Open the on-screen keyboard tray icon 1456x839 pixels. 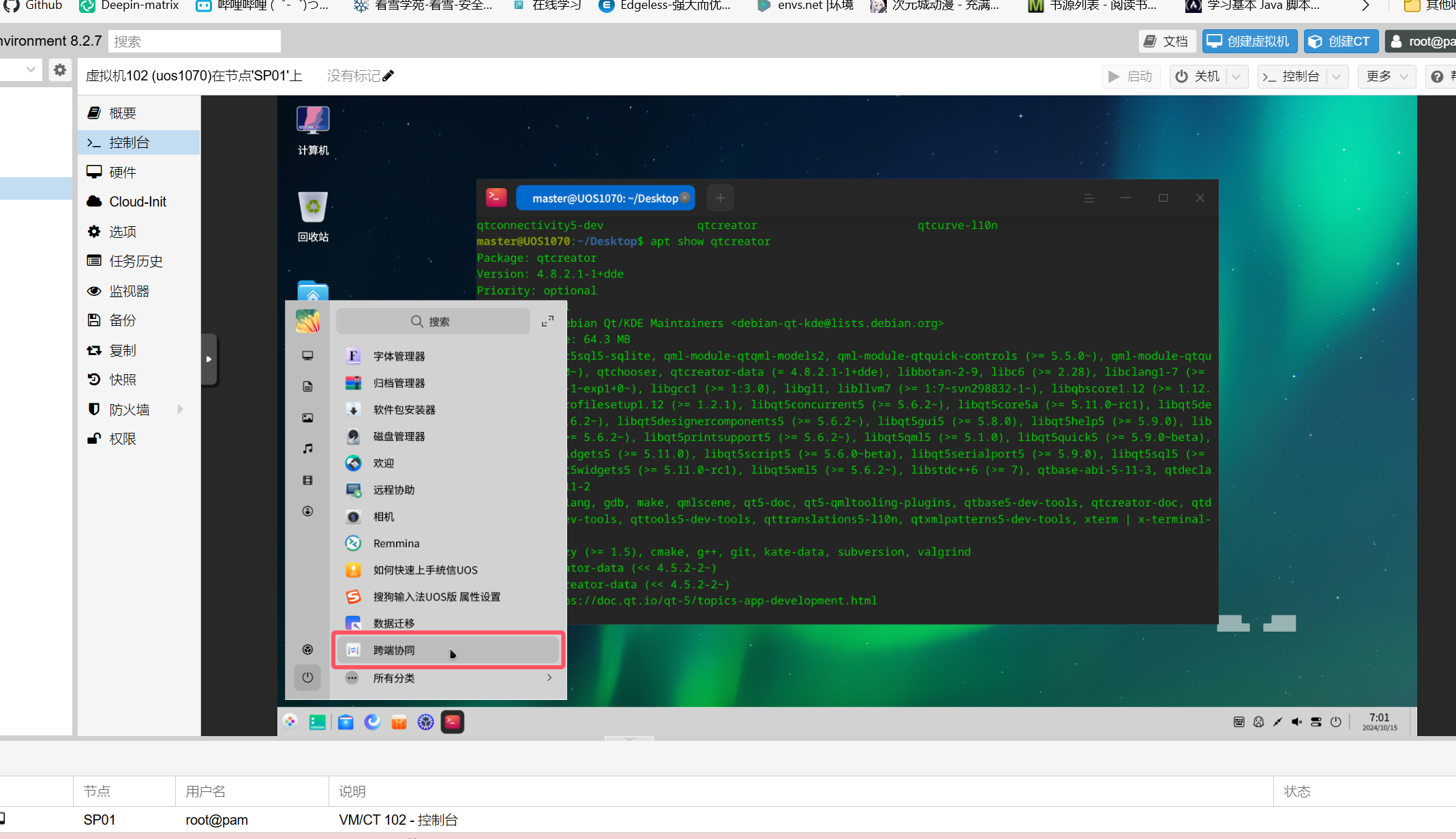coord(1239,722)
